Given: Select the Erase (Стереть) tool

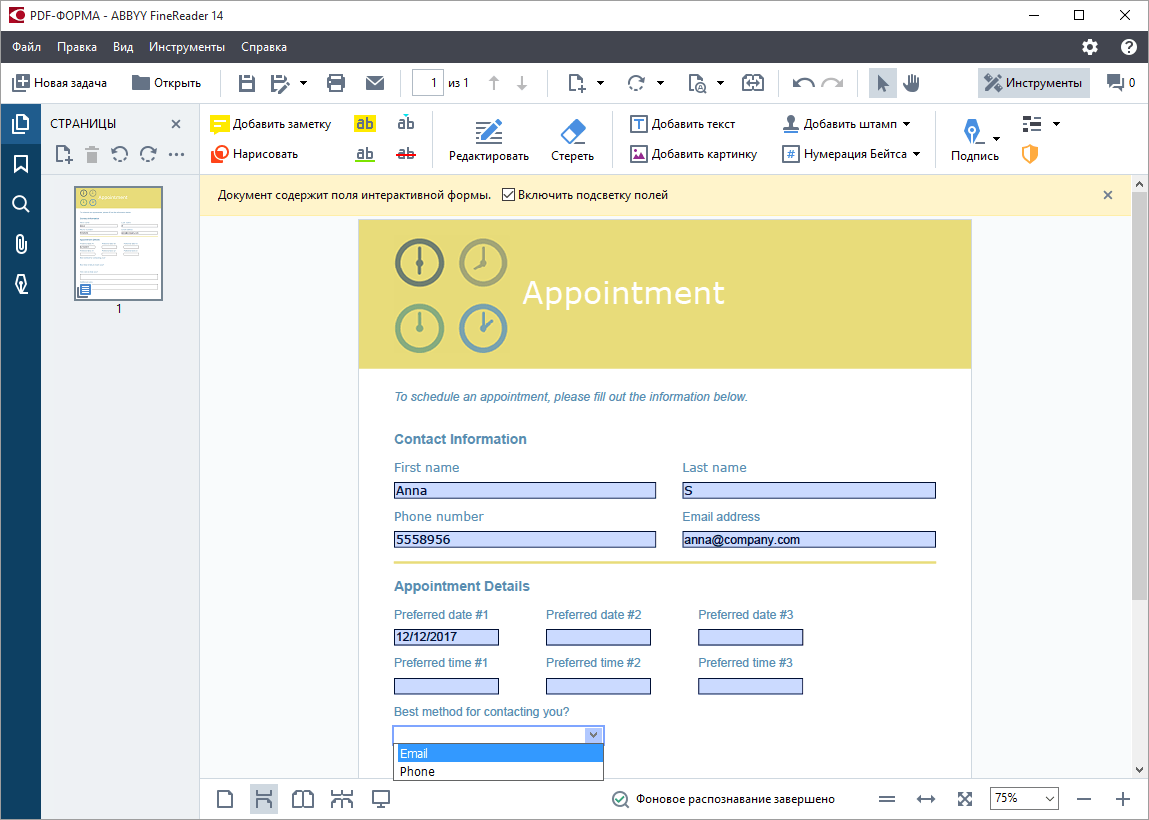Looking at the screenshot, I should click(572, 140).
